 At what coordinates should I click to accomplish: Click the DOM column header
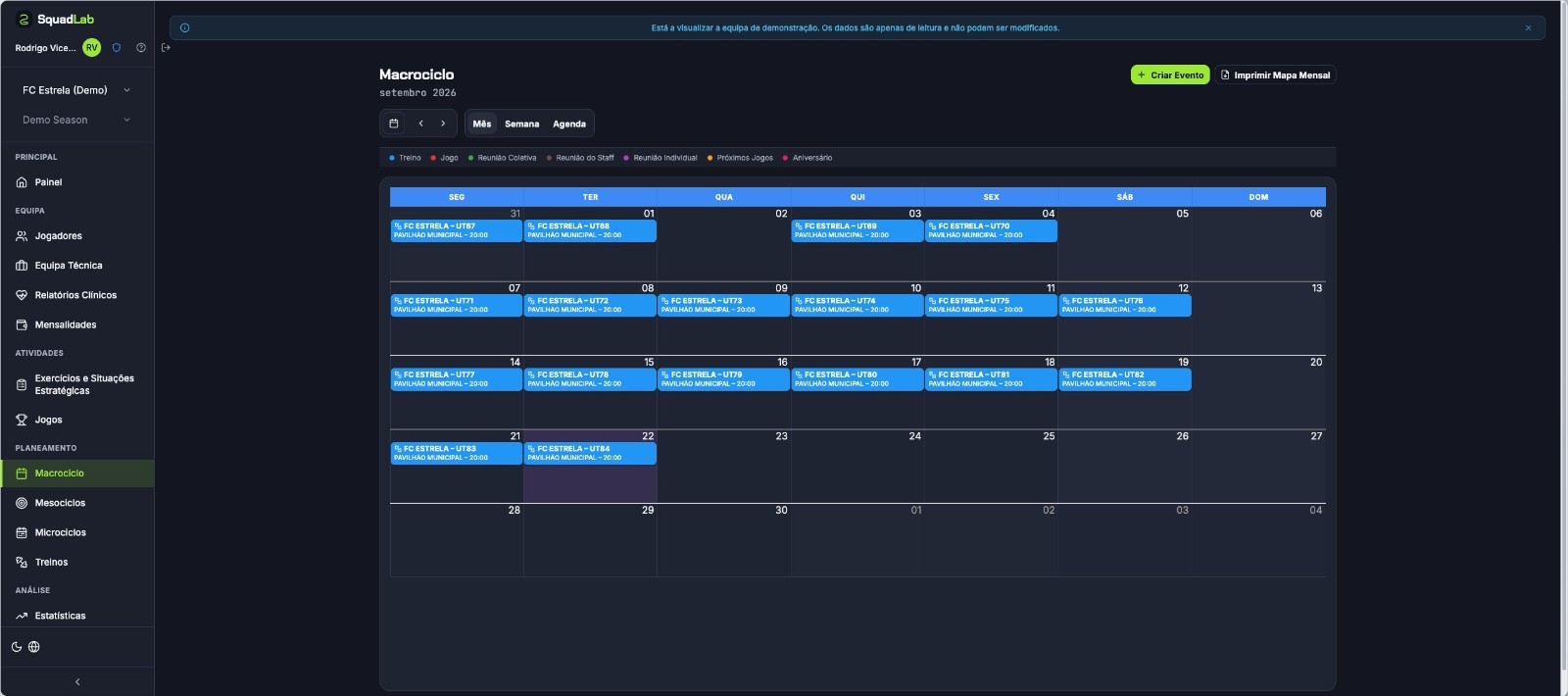(1258, 197)
